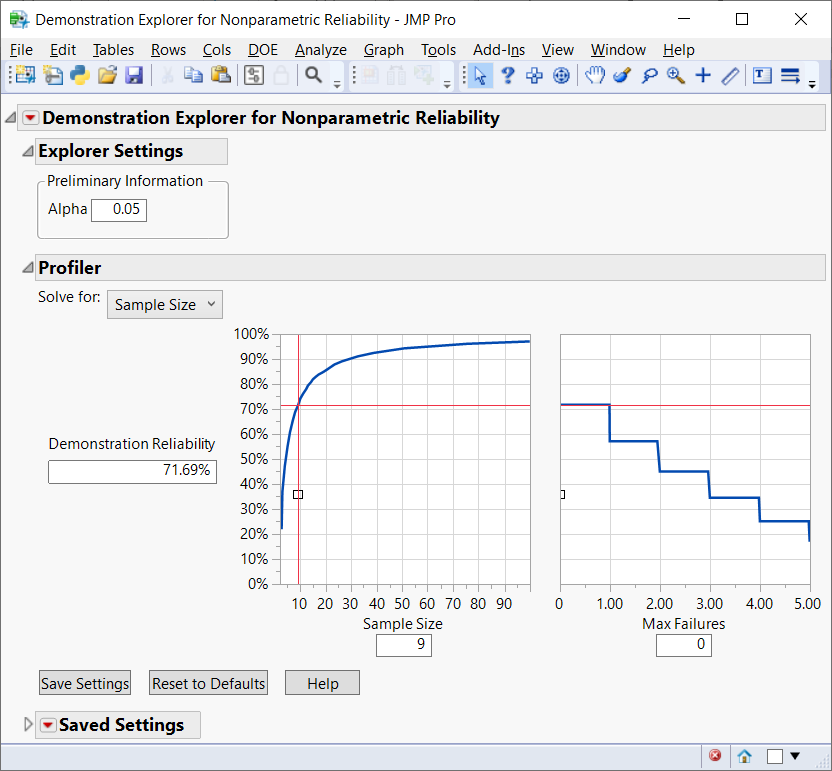The image size is (832, 771).
Task: Open the Analyze menu
Action: 321,50
